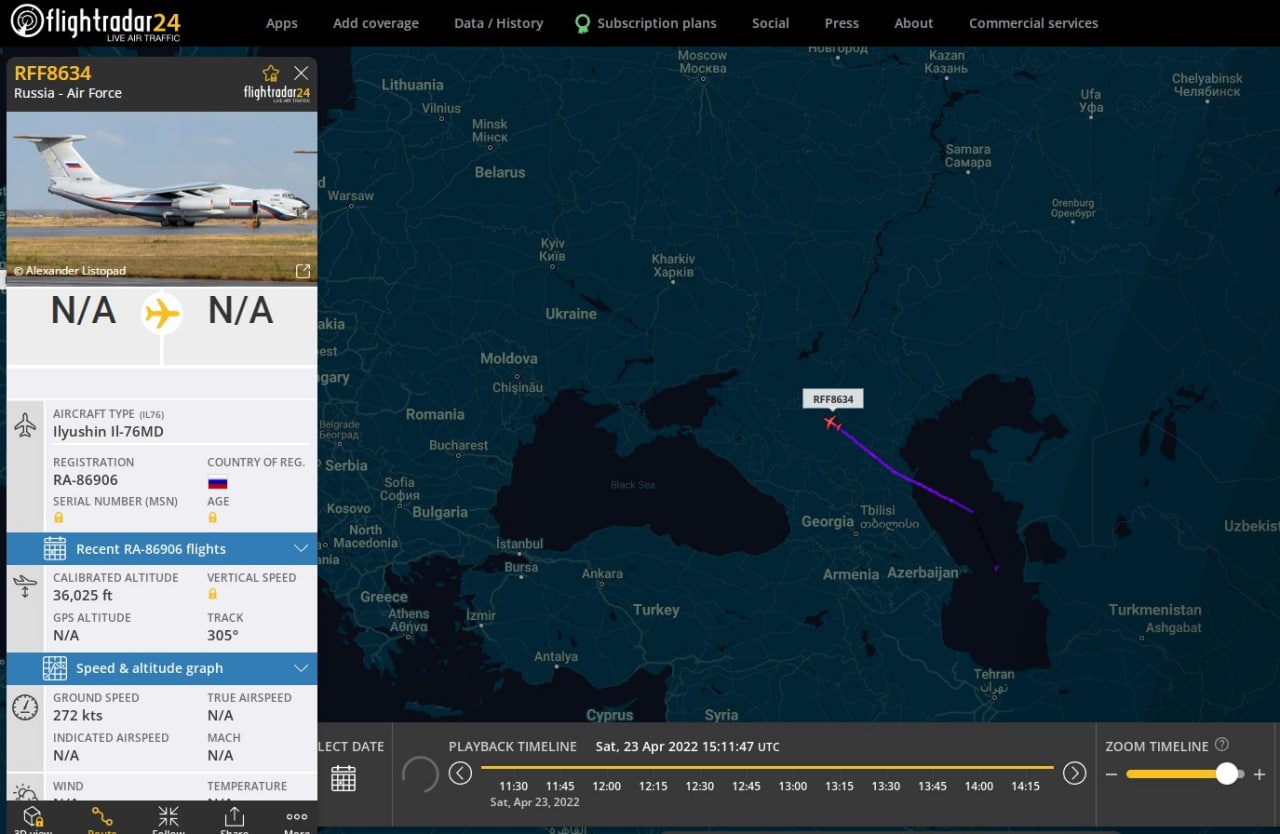Image resolution: width=1280 pixels, height=834 pixels.
Task: Adjust the Zoom Timeline slider handle
Action: click(x=1227, y=774)
